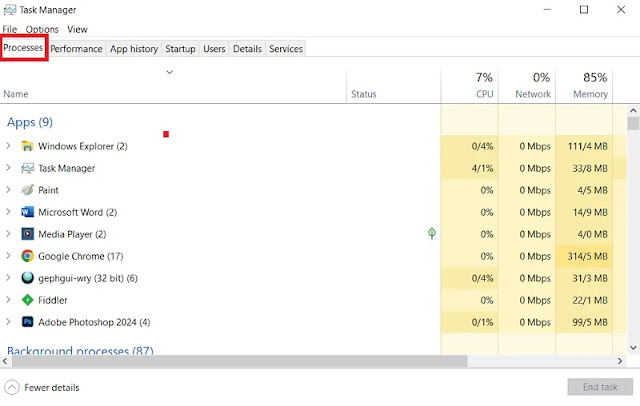Click the 99/5 MB memory cell
Screen dimensions: 640x406
coord(584,322)
